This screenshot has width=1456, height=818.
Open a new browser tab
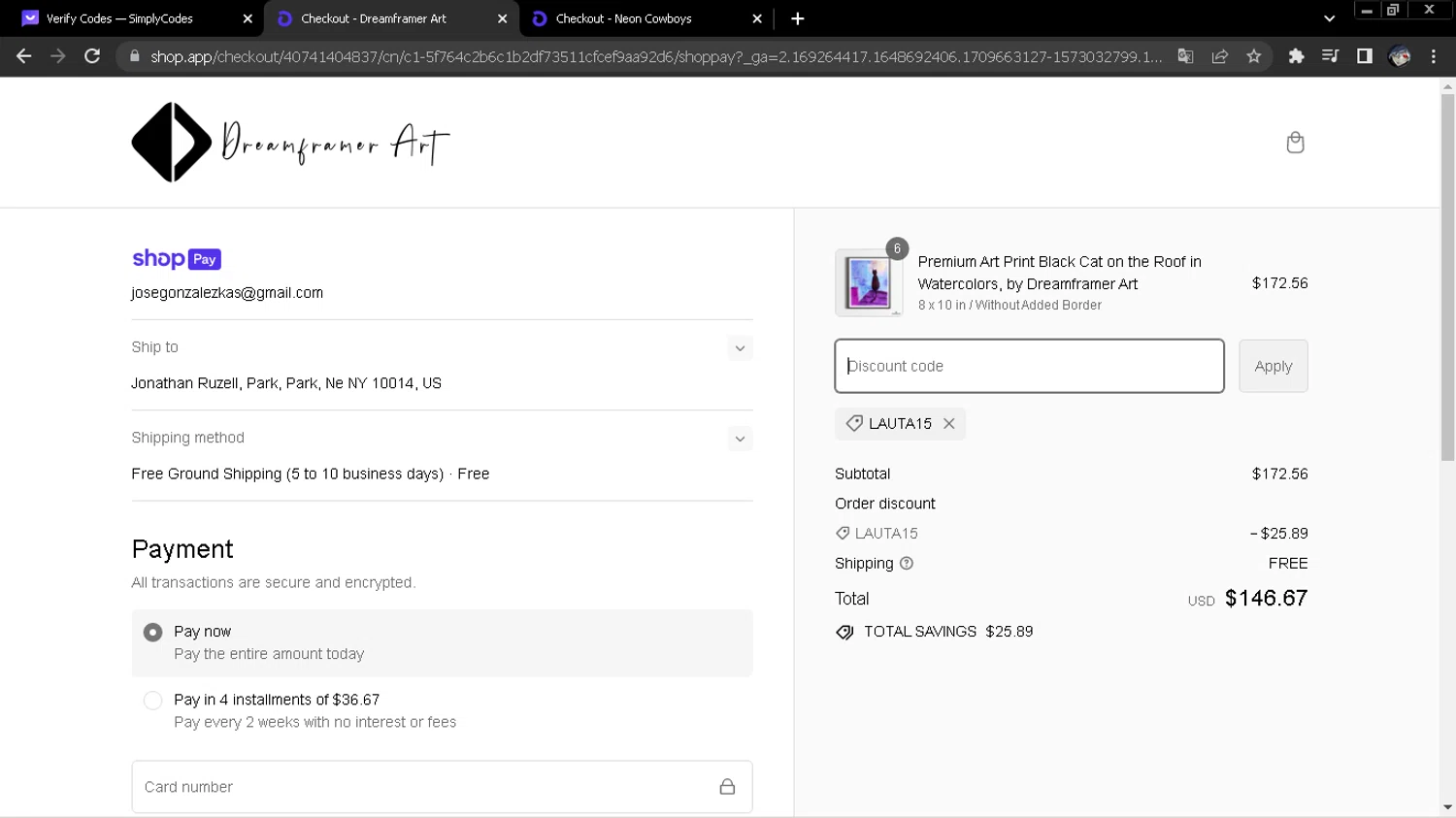(798, 18)
